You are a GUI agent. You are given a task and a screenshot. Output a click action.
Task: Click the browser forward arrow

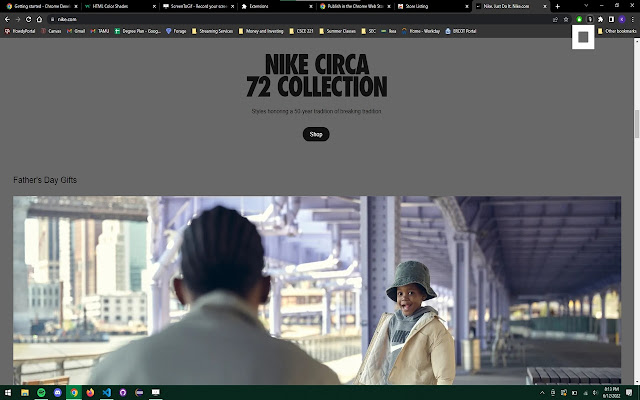[18, 19]
